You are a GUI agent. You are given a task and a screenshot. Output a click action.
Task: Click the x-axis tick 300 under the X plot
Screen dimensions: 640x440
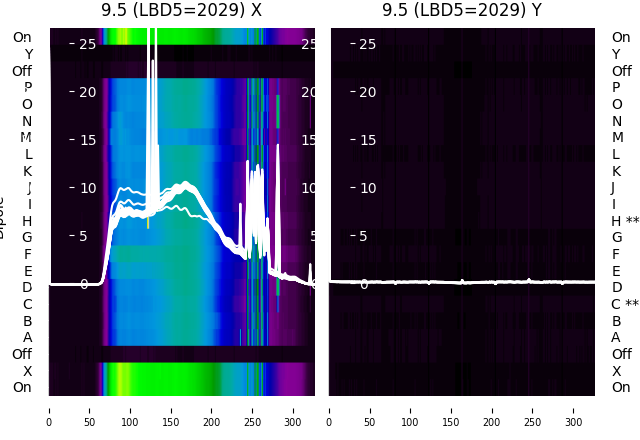click(x=293, y=422)
